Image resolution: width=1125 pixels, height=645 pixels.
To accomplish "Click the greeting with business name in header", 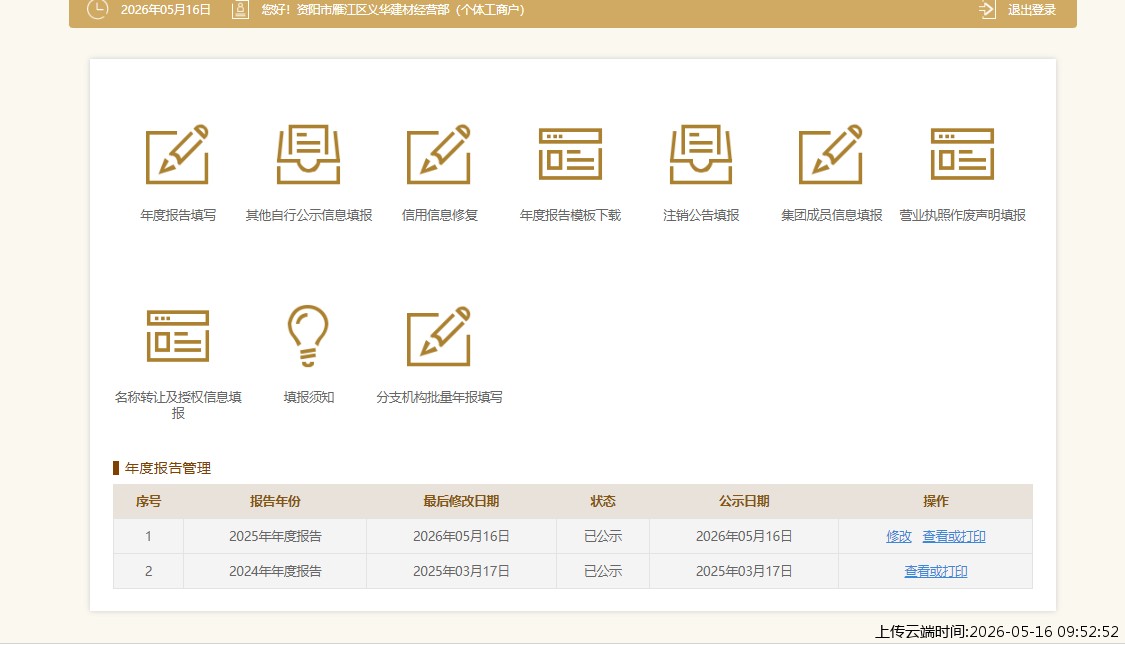I will coord(393,10).
